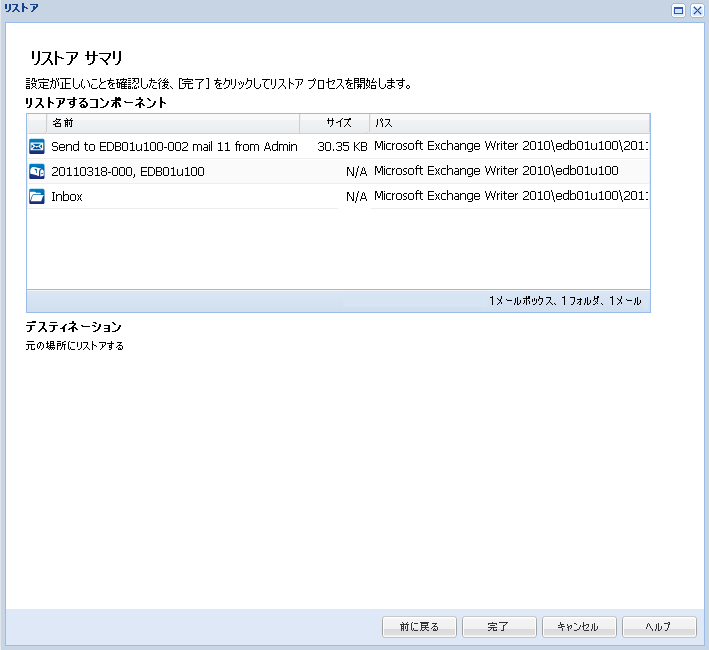The height and width of the screenshot is (650, 709).
Task: Maximize the リストア dialog window
Action: click(x=678, y=10)
